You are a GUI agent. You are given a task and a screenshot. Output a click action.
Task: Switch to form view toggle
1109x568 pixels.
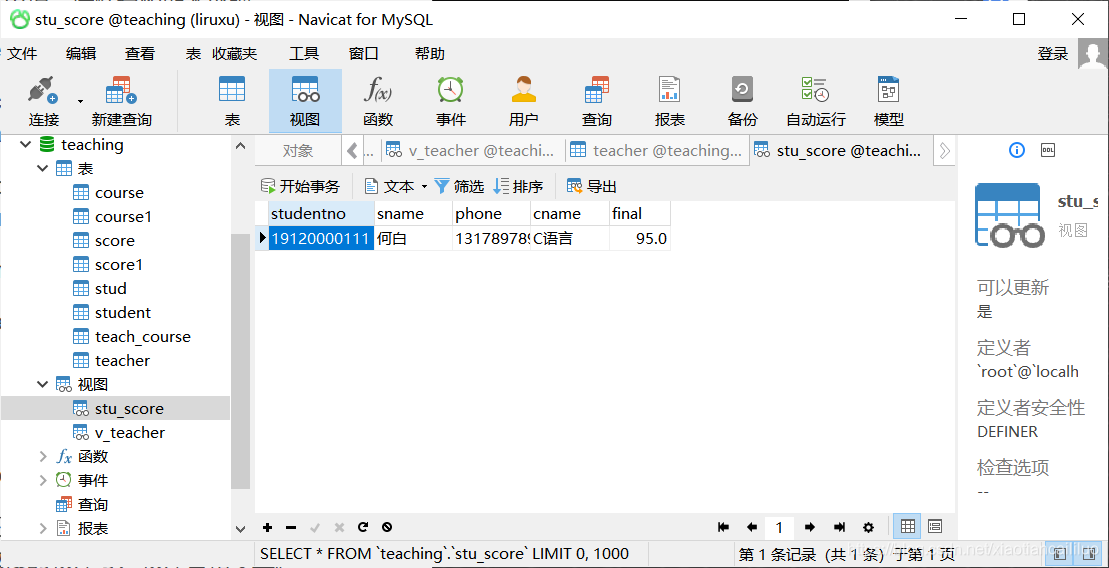[x=934, y=526]
